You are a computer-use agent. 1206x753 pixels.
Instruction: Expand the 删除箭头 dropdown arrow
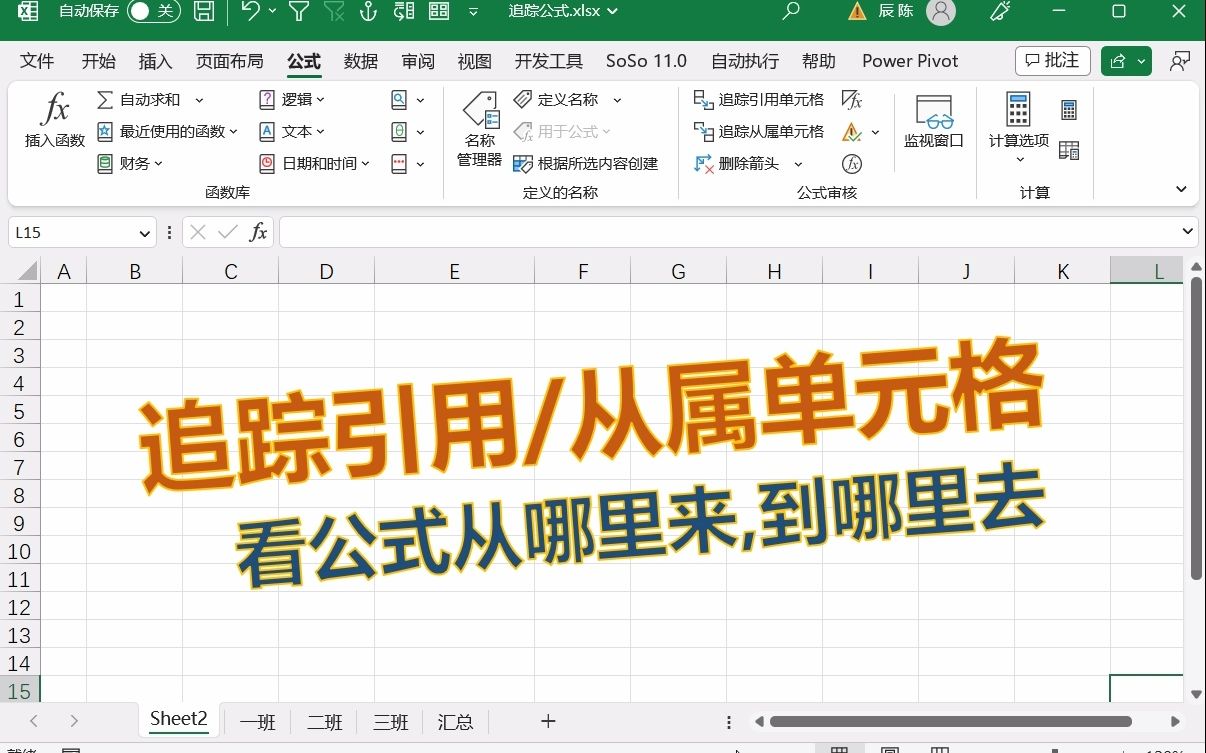point(798,164)
